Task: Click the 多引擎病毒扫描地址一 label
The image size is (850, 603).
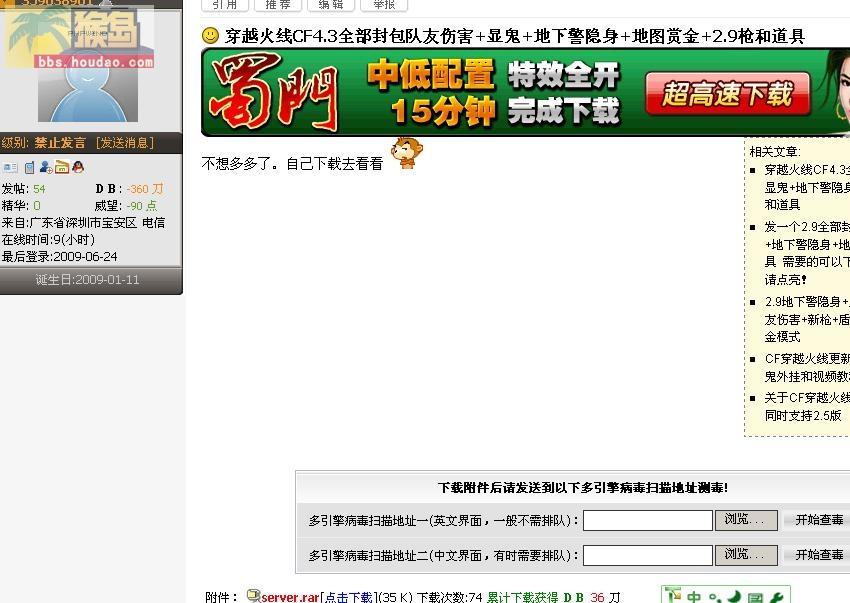Action: 443,521
